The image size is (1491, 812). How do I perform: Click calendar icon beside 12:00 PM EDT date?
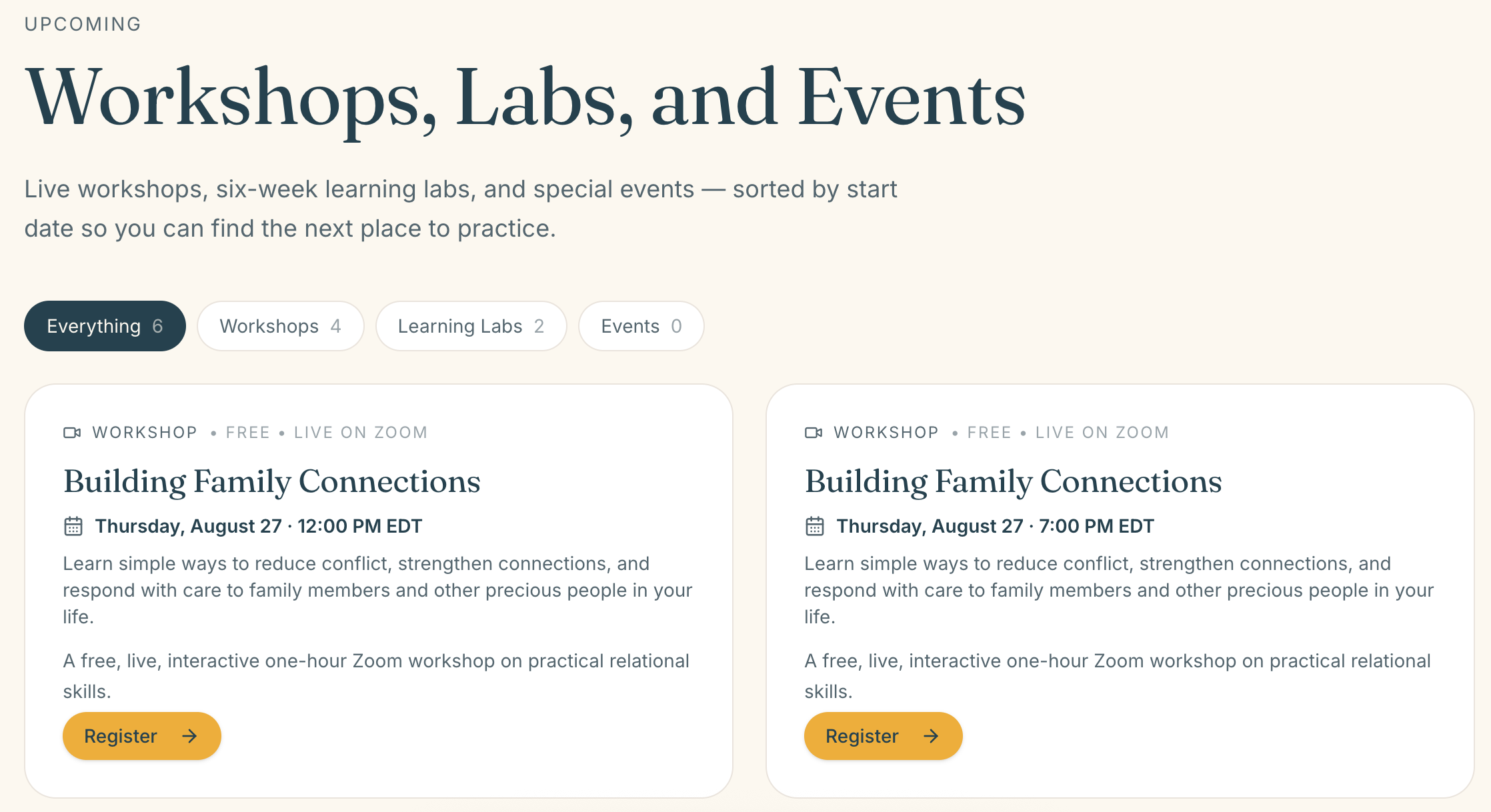pos(73,526)
